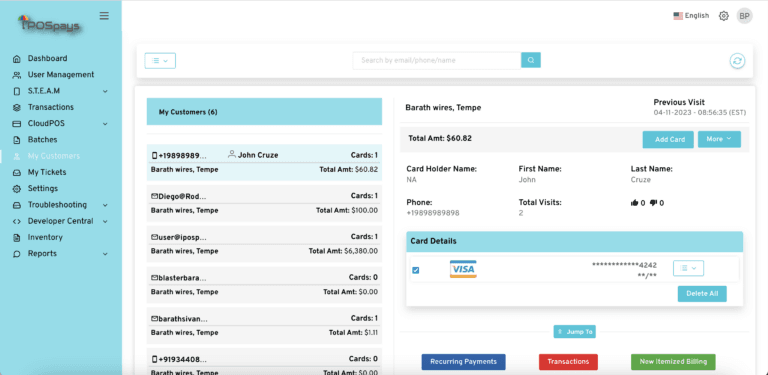This screenshot has height=375, width=768.
Task: Select the John Cruze customer row
Action: [264, 163]
